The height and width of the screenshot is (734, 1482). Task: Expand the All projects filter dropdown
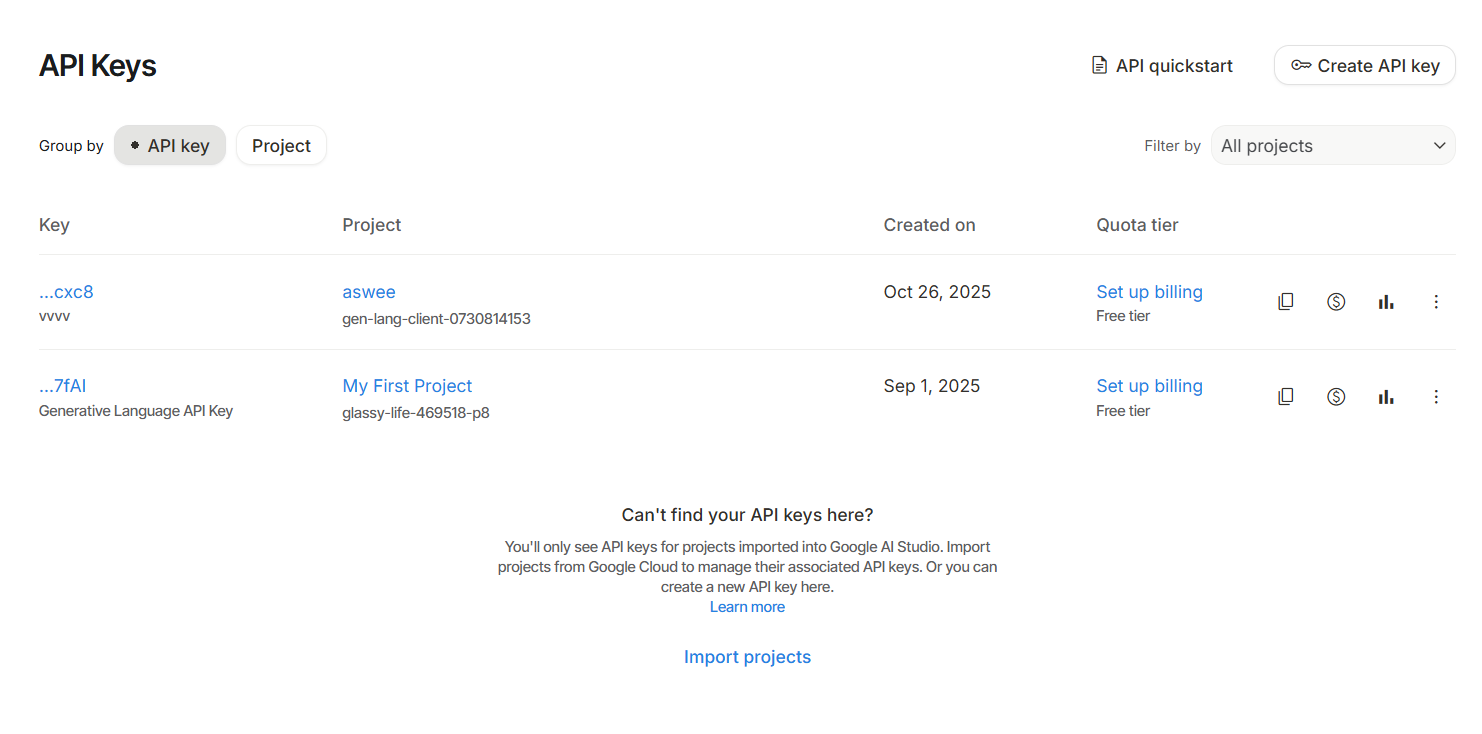tap(1333, 146)
